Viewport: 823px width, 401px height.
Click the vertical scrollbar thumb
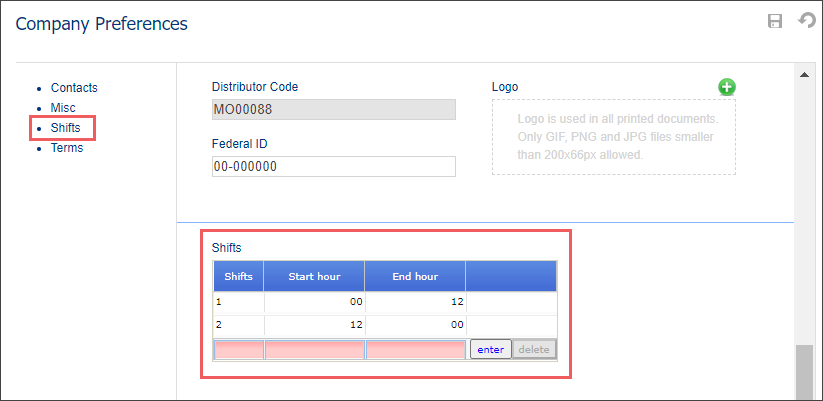click(804, 373)
